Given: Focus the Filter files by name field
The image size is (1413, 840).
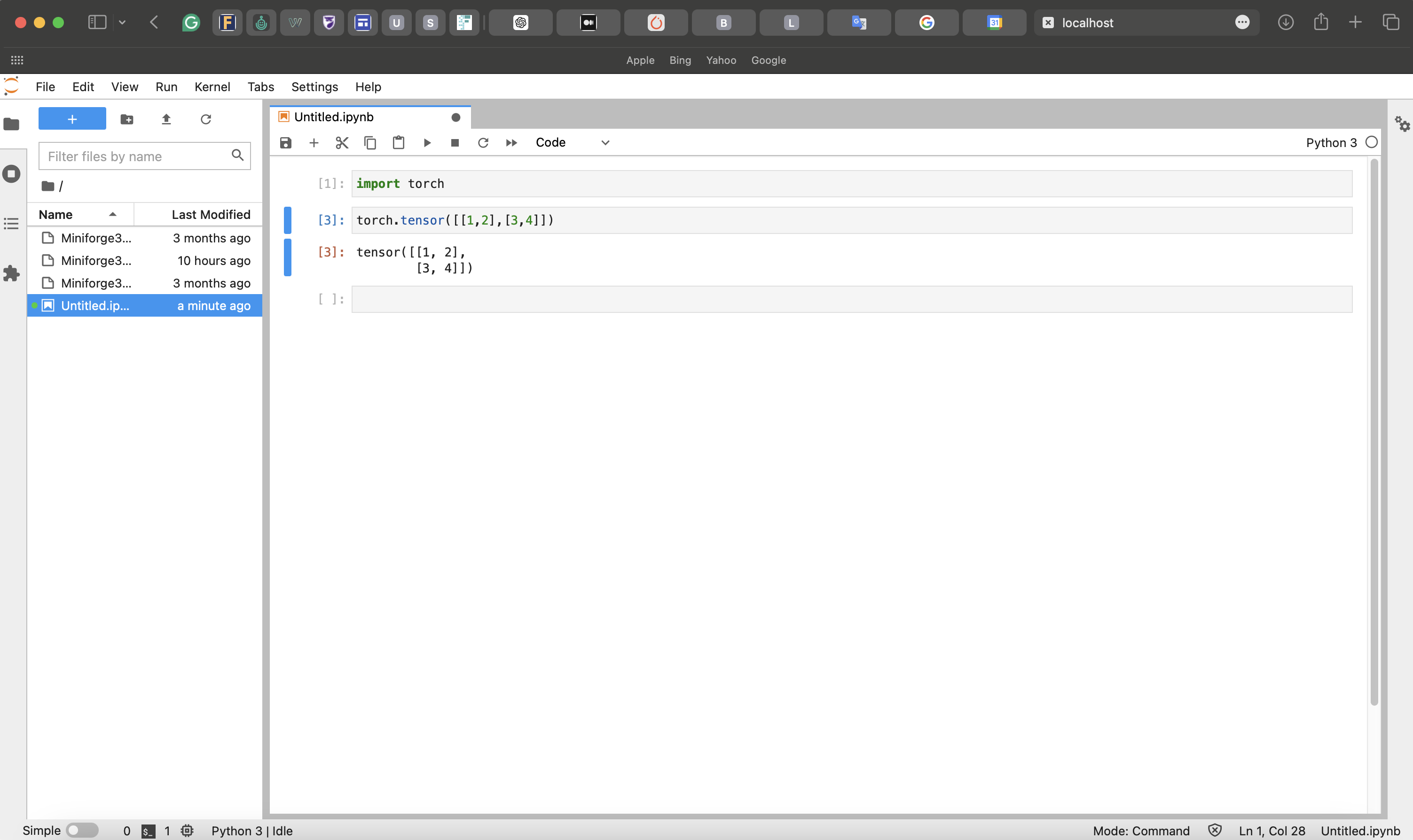Looking at the screenshot, I should [144, 156].
